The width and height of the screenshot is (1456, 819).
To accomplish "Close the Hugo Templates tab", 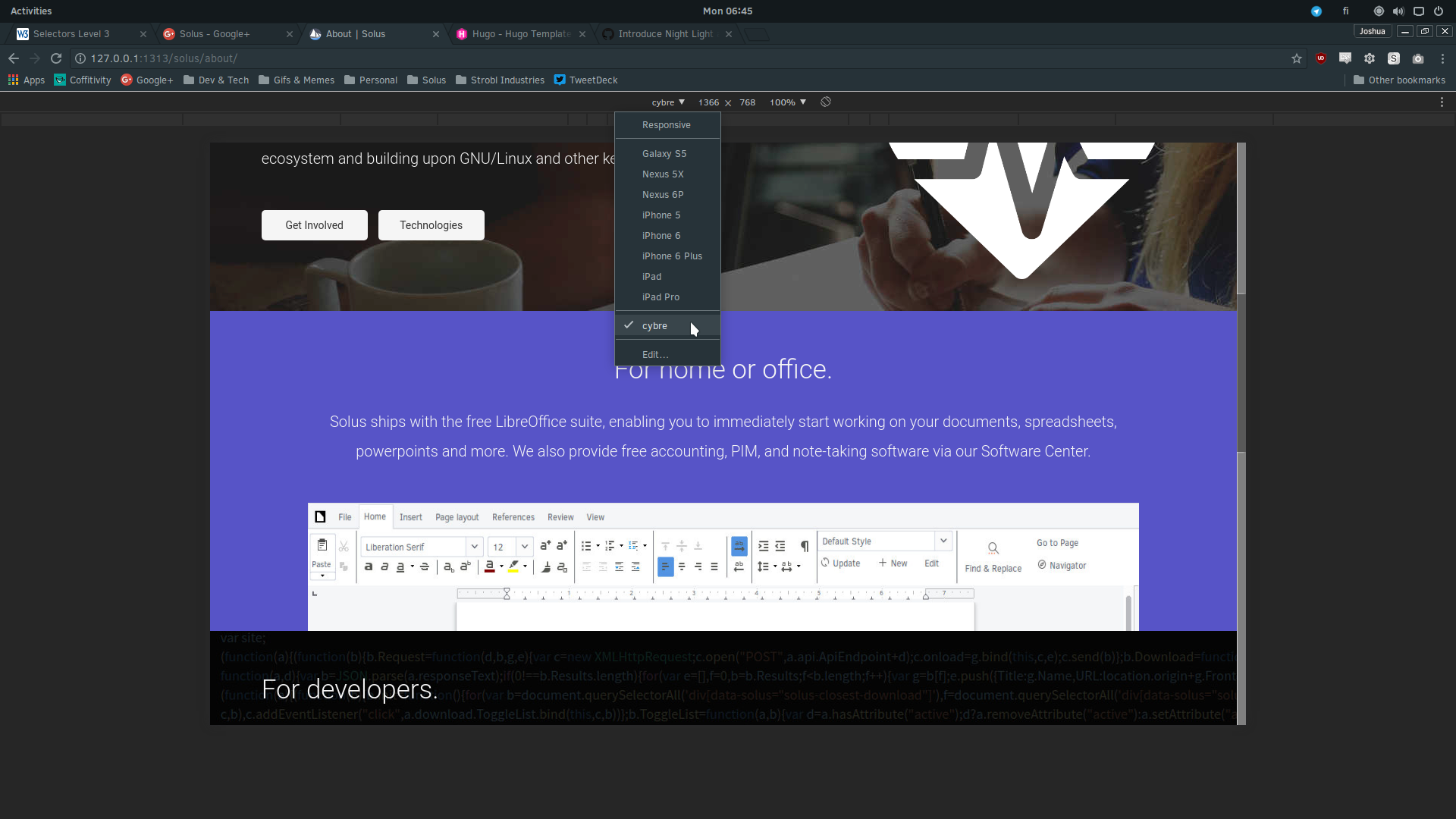I will click(x=582, y=34).
